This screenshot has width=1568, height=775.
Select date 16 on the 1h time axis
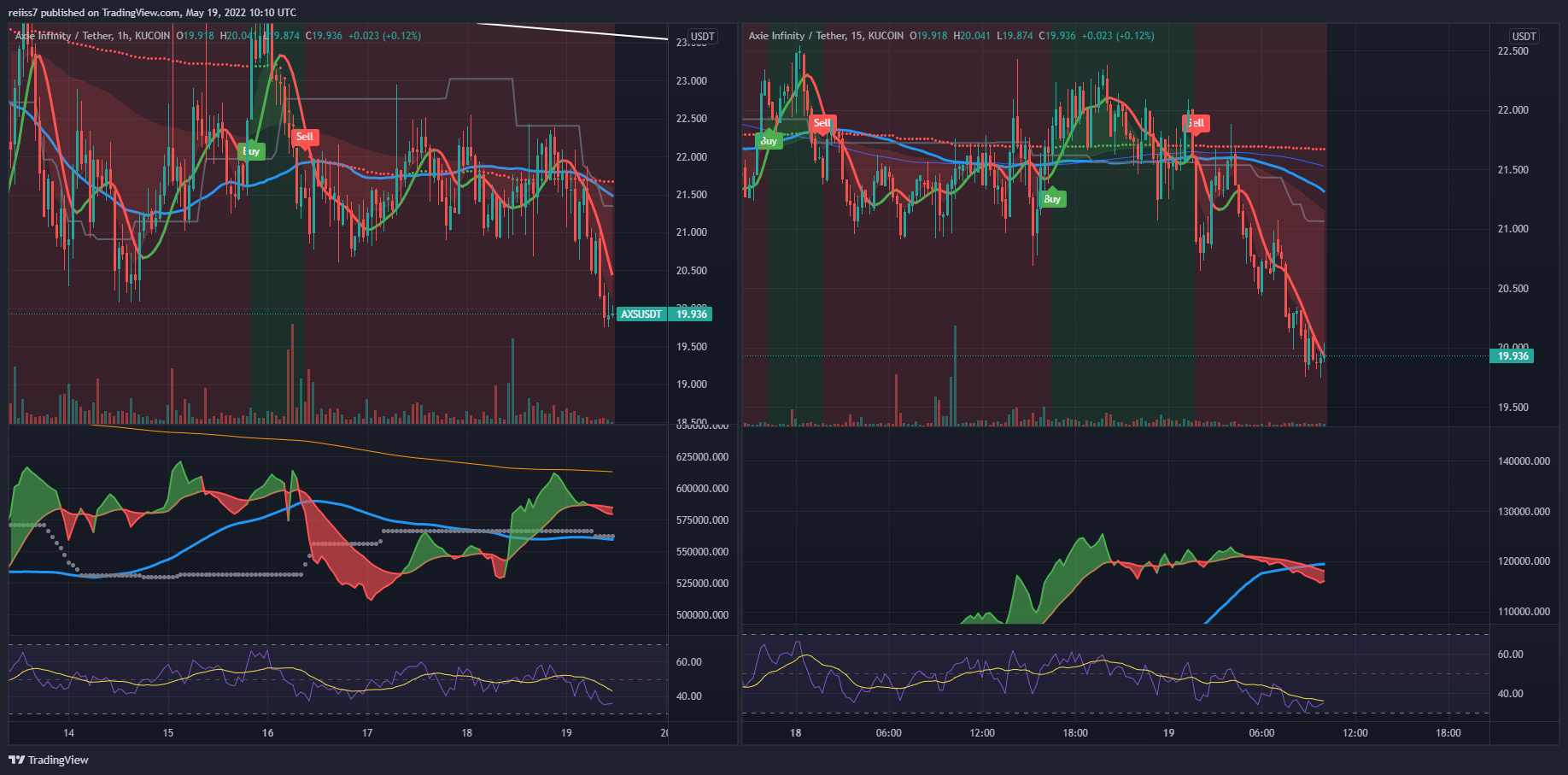268,733
